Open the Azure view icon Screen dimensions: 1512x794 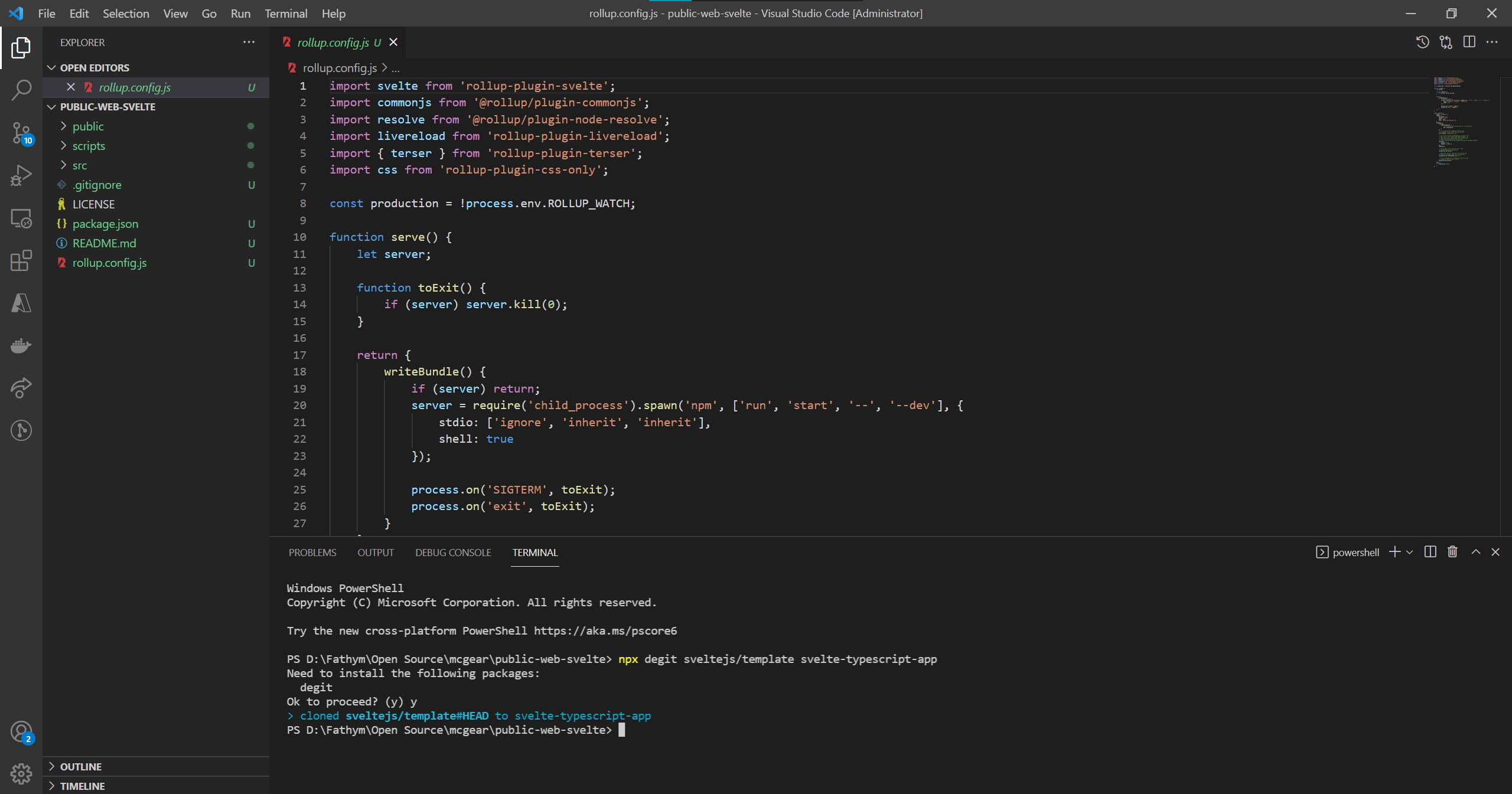[x=21, y=303]
